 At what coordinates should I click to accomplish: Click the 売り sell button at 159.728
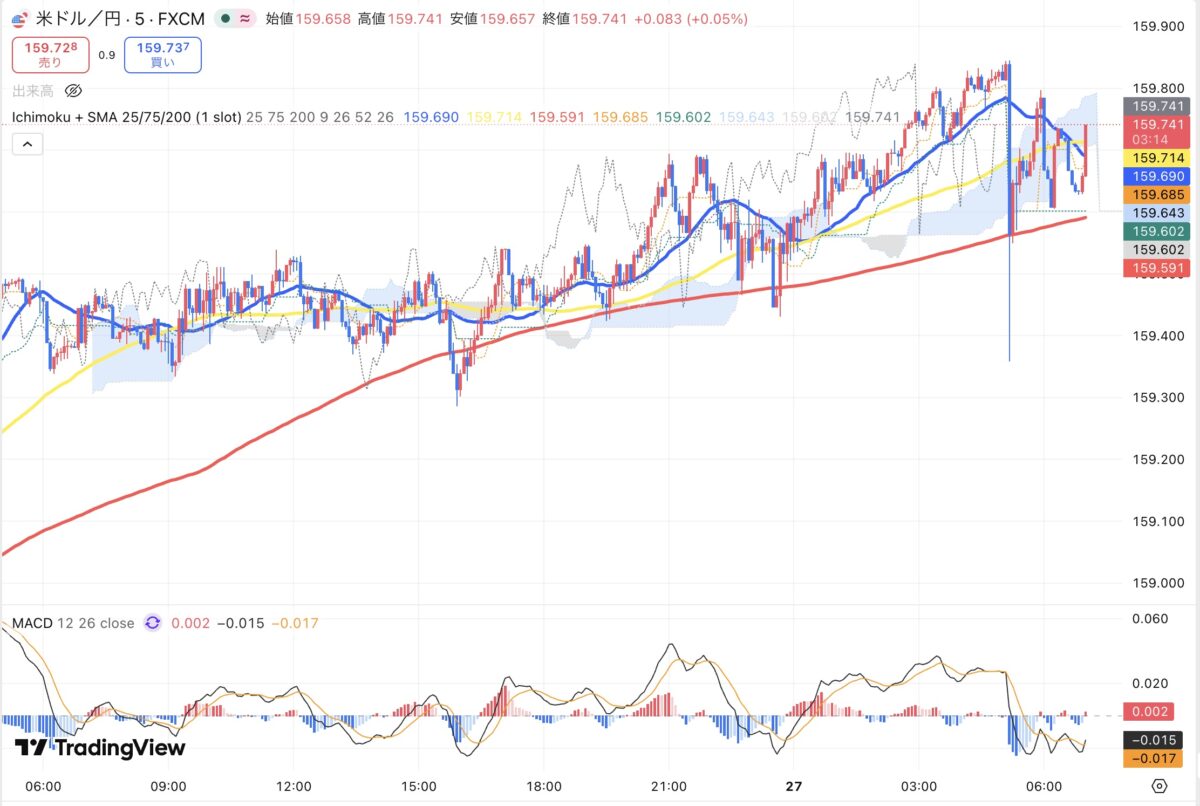[x=50, y=55]
